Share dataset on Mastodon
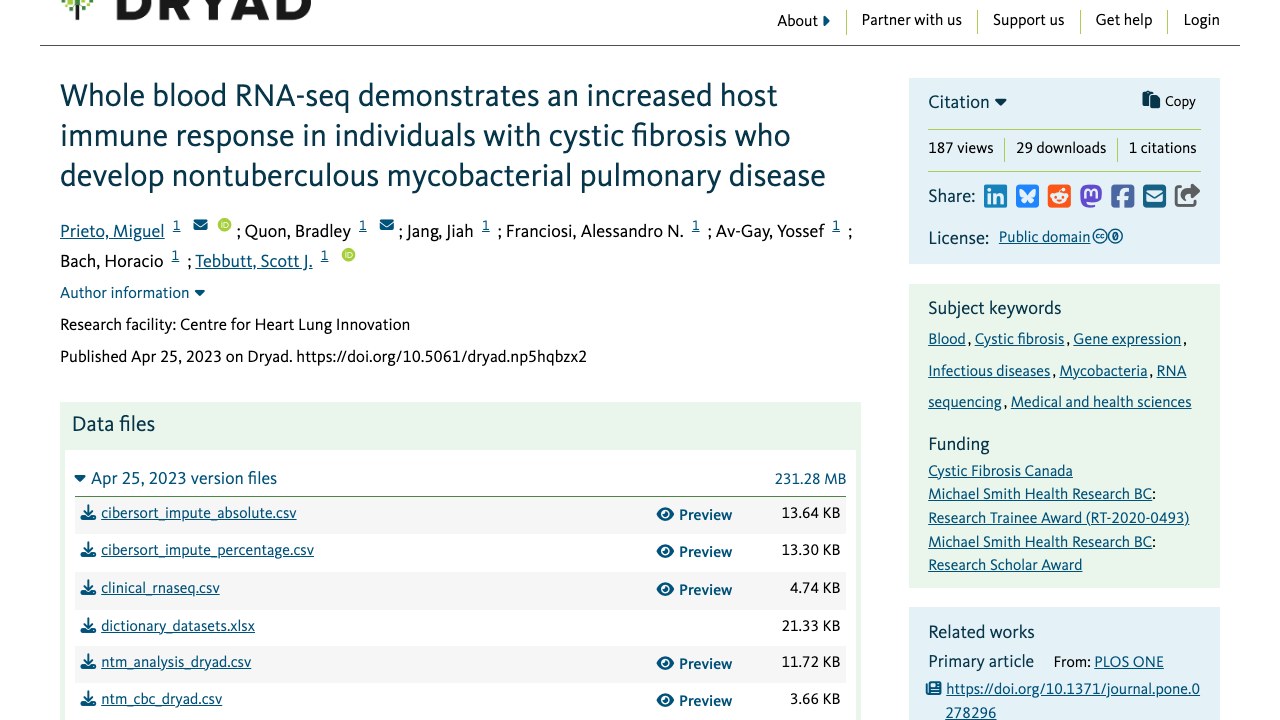 point(1091,196)
